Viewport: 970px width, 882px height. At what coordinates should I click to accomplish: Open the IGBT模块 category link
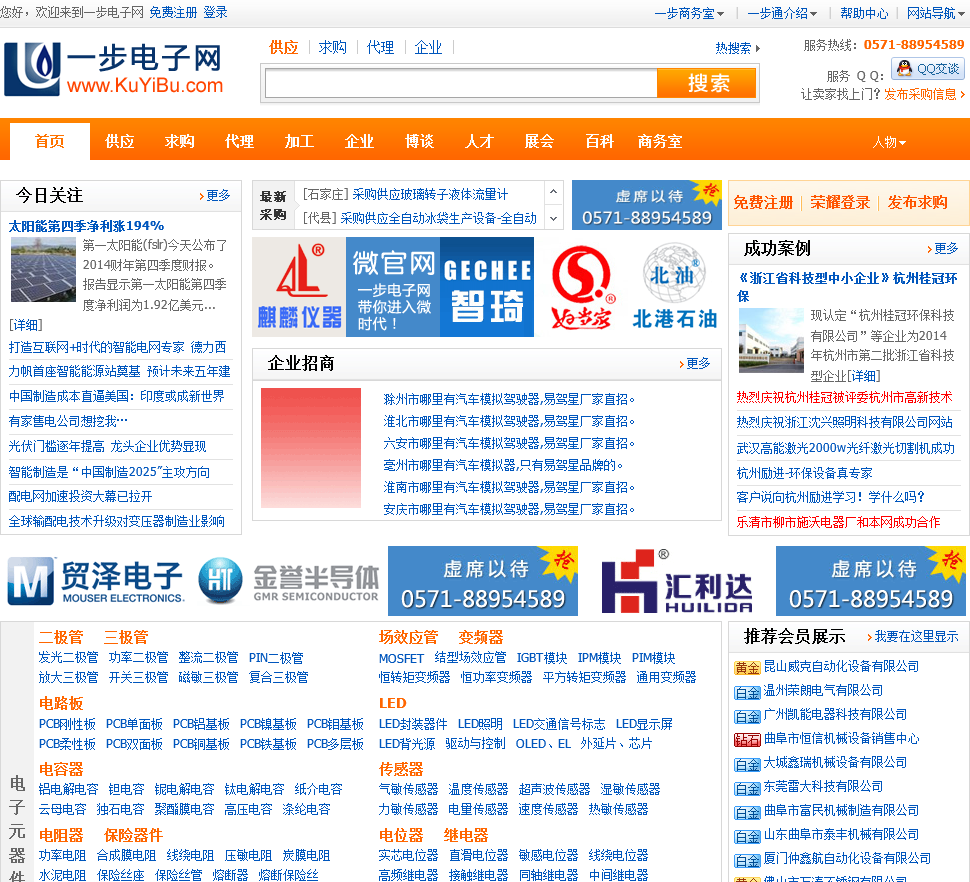[542, 659]
